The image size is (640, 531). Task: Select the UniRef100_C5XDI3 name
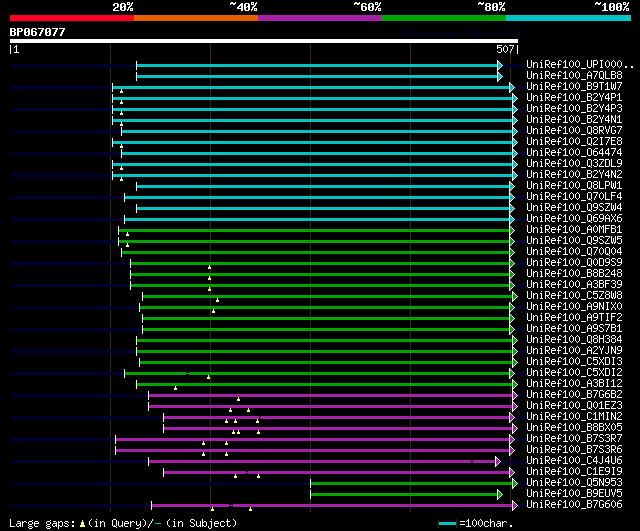point(574,362)
